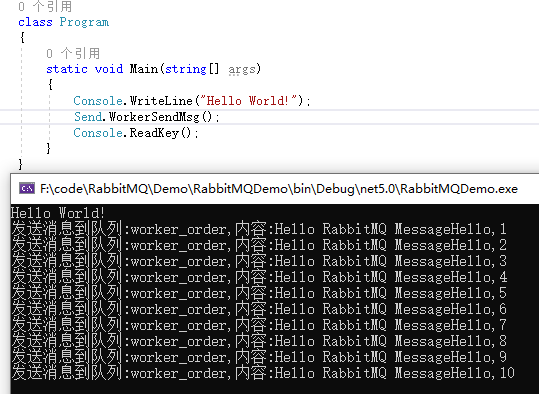539x394 pixels.
Task: Click console line ending with MessageHello,5
Action: pyautogui.click(x=258, y=293)
